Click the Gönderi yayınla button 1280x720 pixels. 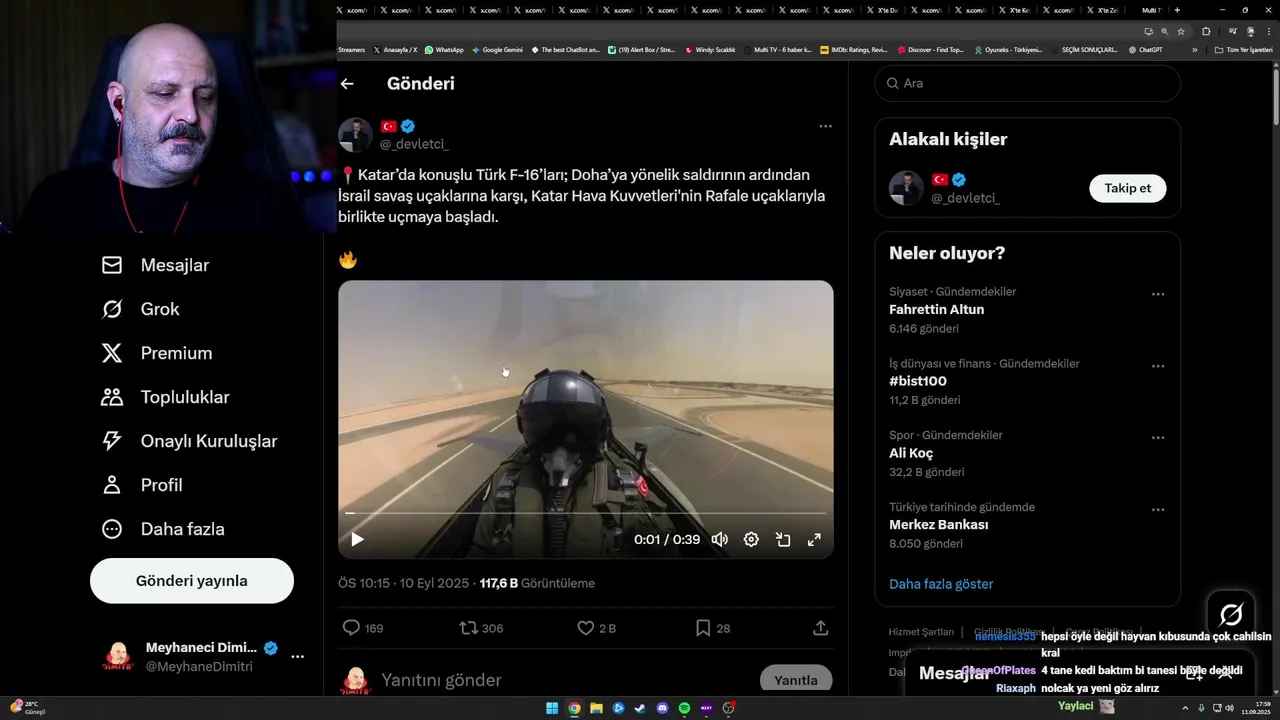point(192,581)
